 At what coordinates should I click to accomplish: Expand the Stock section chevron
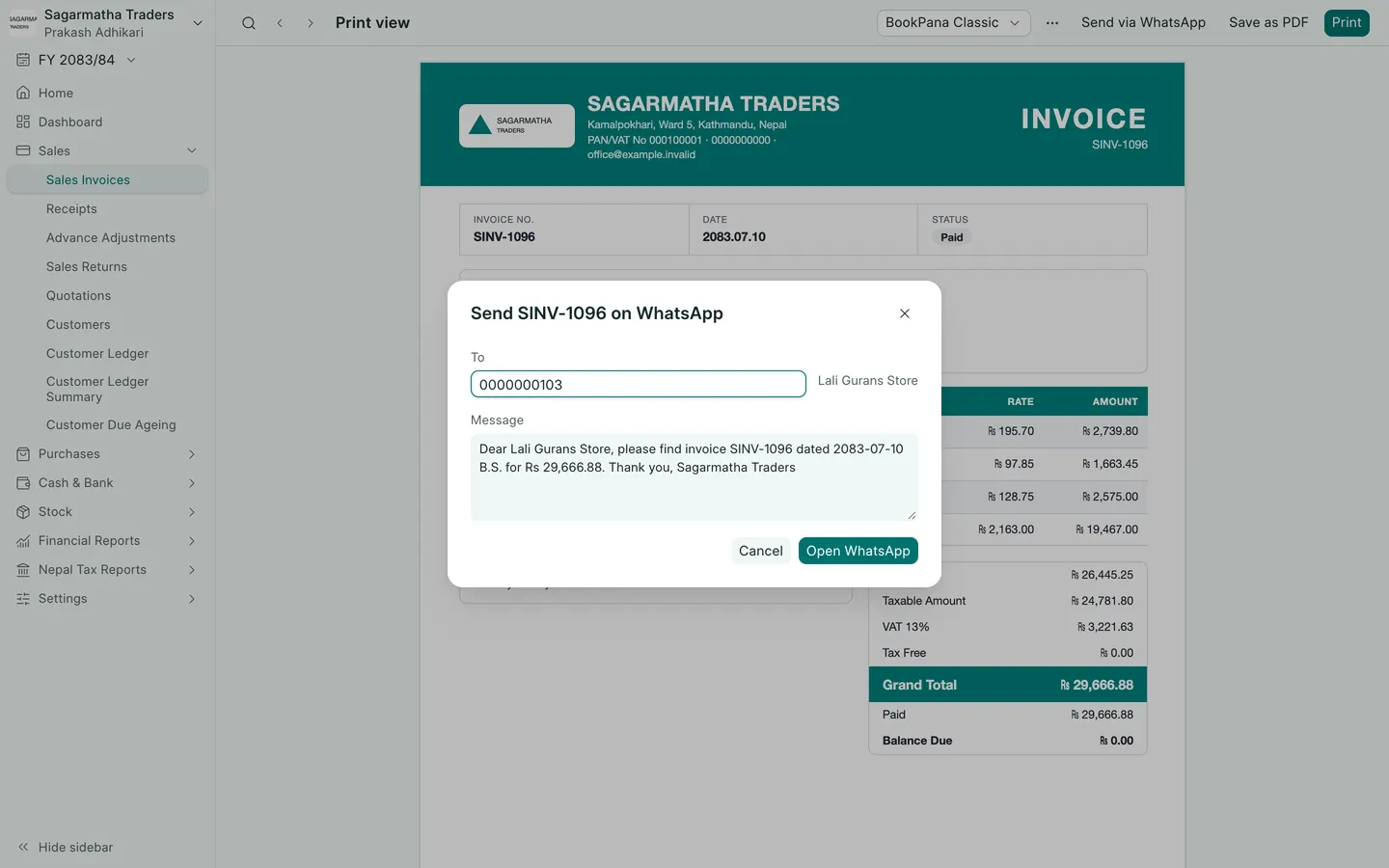click(x=192, y=512)
